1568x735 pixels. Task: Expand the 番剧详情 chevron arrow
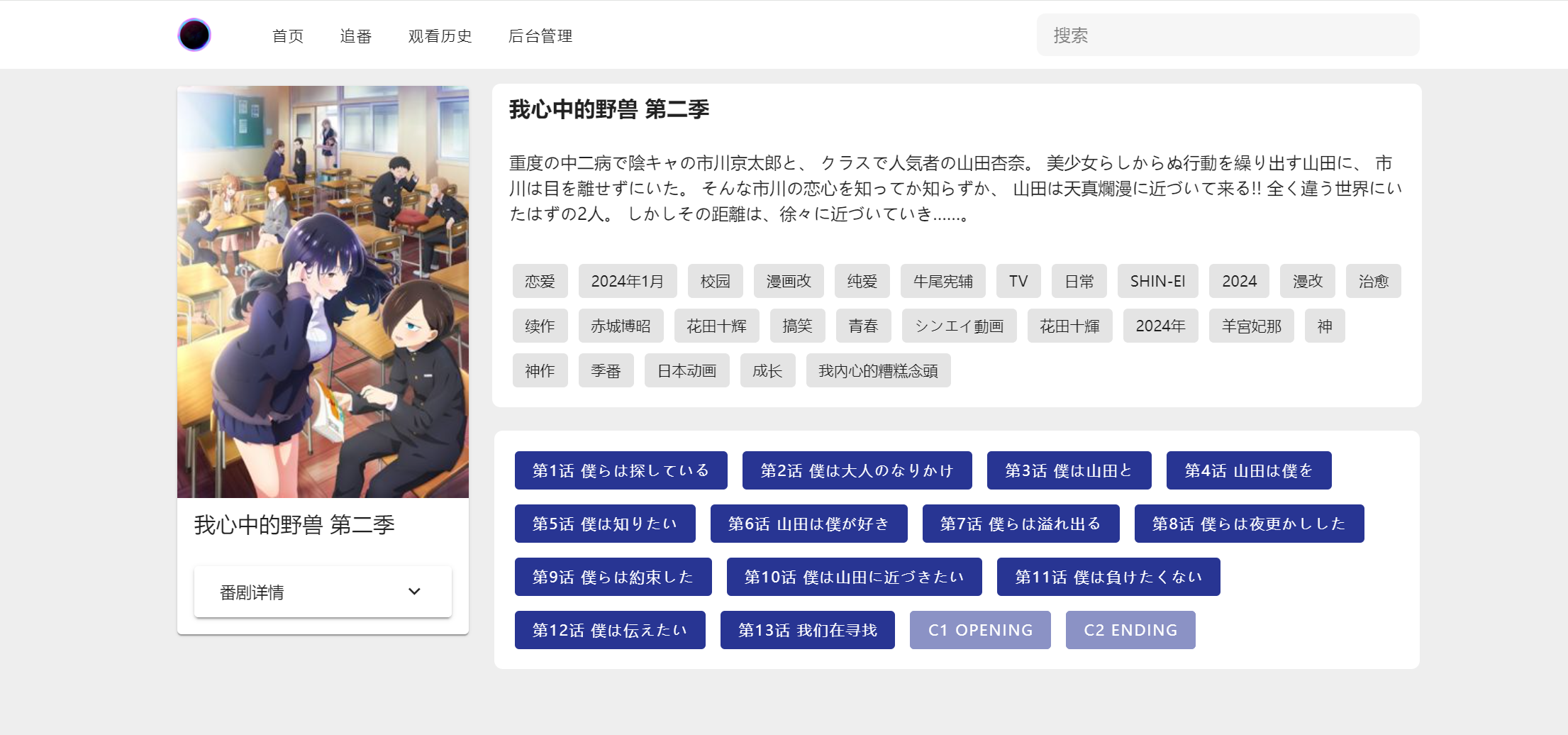coord(414,592)
